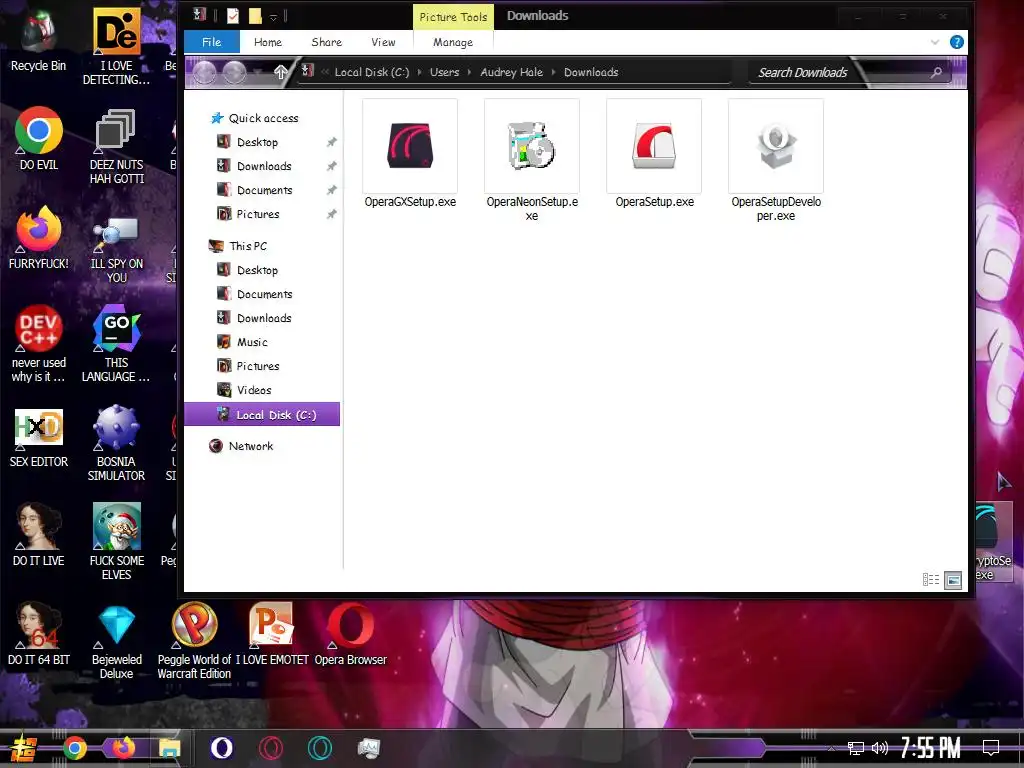Screen dimensions: 1024x768
Task: Click Audrey Hale in address breadcrumb
Action: click(x=511, y=72)
